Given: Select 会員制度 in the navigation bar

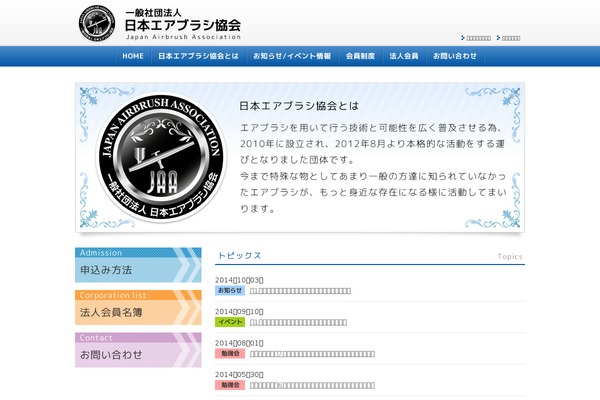Looking at the screenshot, I should (x=360, y=56).
